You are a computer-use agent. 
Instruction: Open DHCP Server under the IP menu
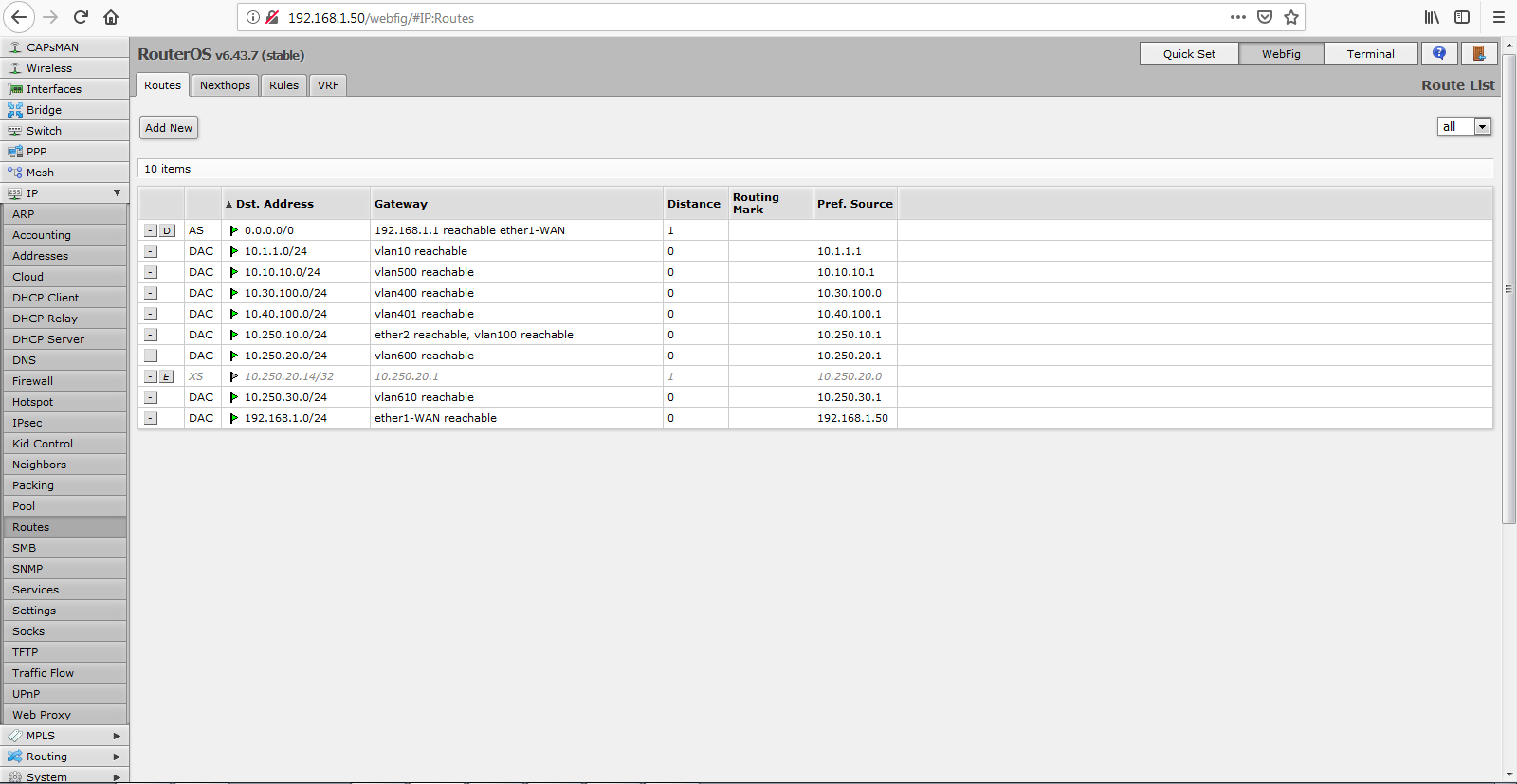[x=64, y=339]
